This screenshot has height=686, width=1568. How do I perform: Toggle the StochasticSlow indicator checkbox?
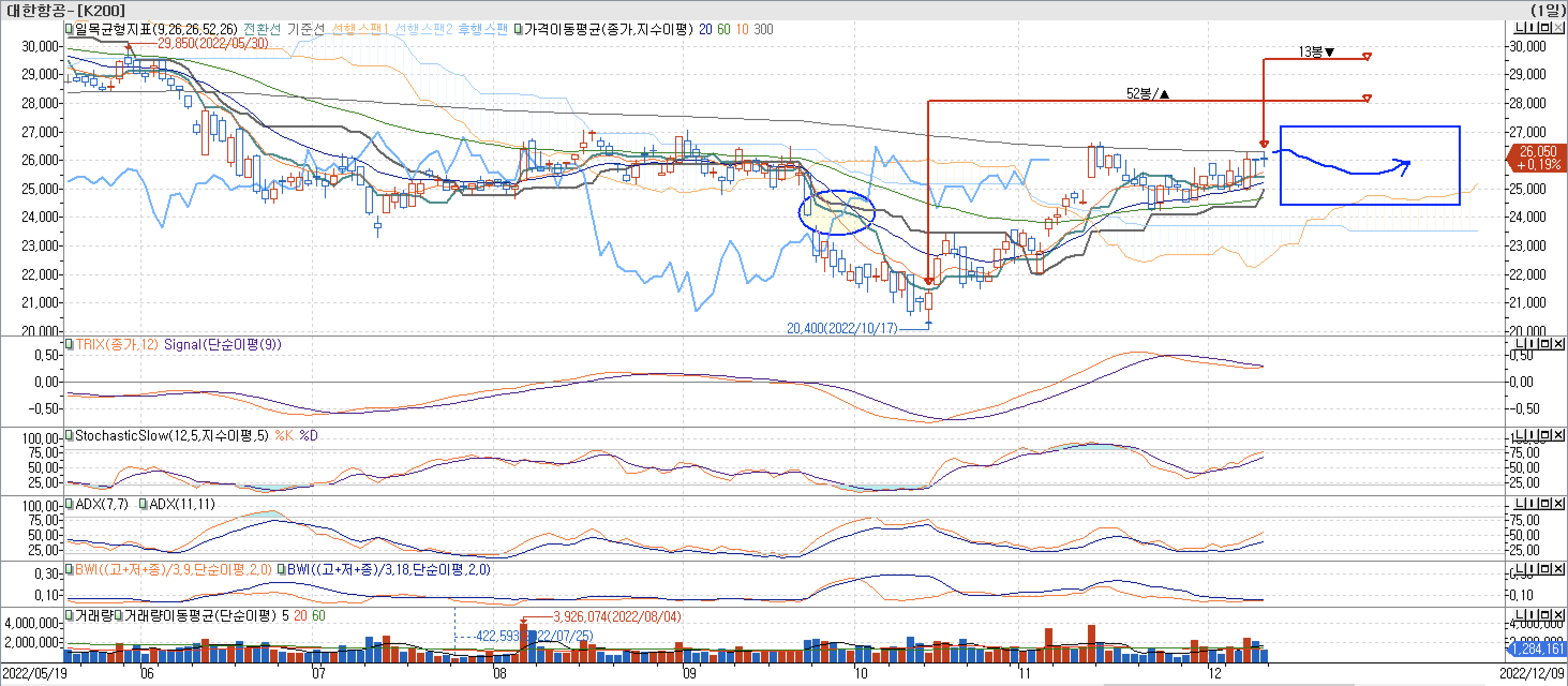click(69, 435)
